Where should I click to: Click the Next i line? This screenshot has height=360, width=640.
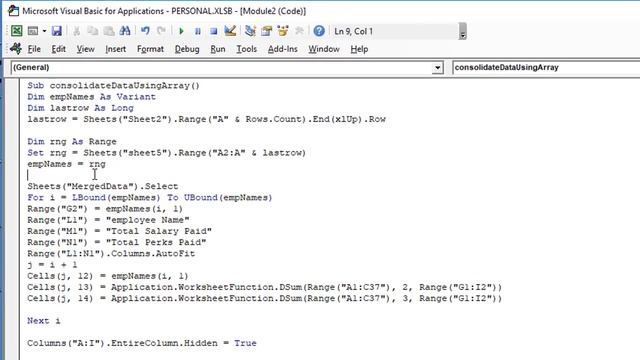[x=44, y=321]
